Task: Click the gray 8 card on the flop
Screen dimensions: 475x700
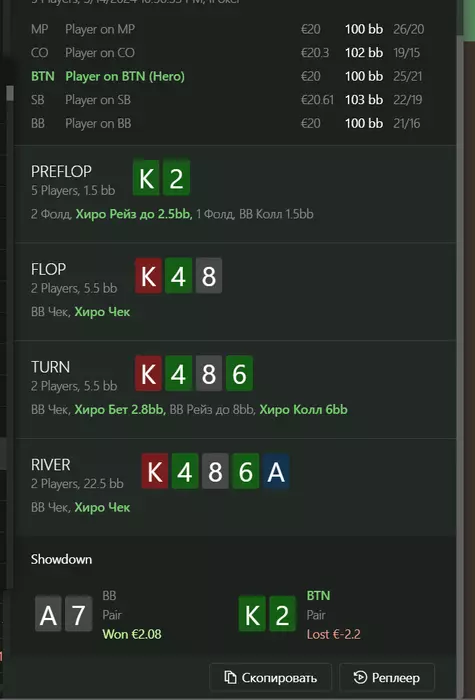Action: point(208,276)
